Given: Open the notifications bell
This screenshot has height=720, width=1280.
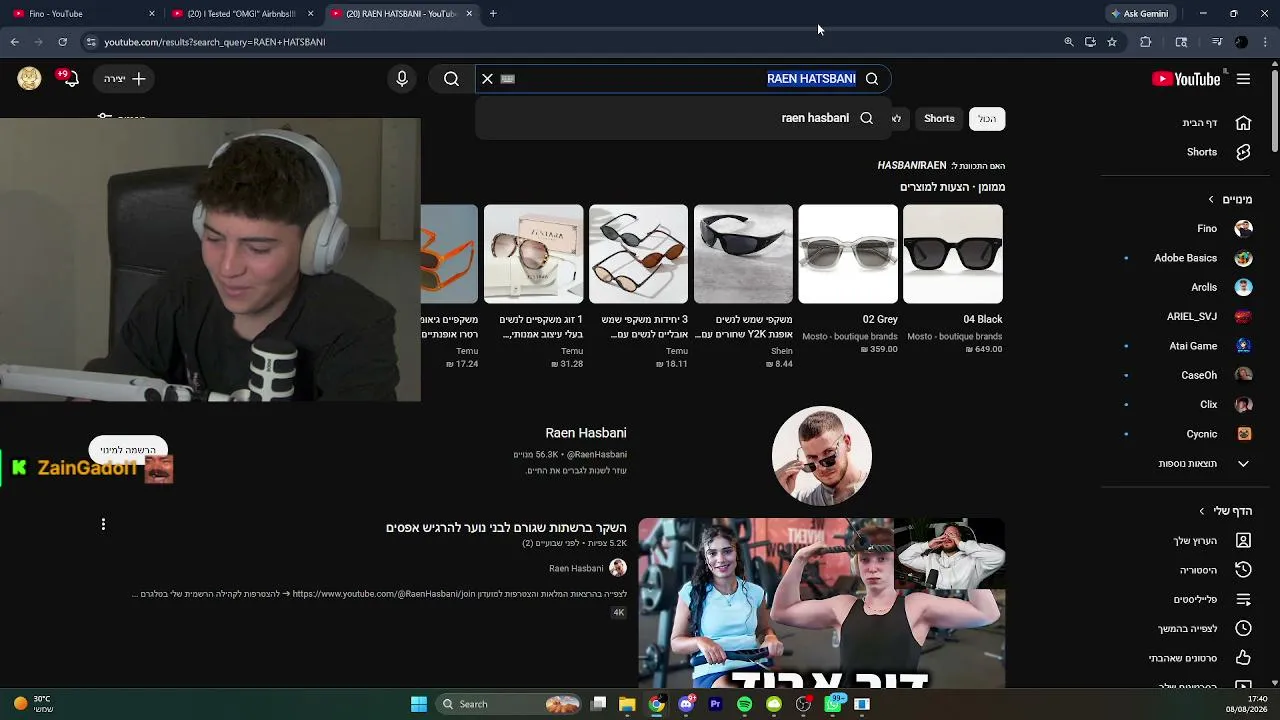Looking at the screenshot, I should click(69, 79).
